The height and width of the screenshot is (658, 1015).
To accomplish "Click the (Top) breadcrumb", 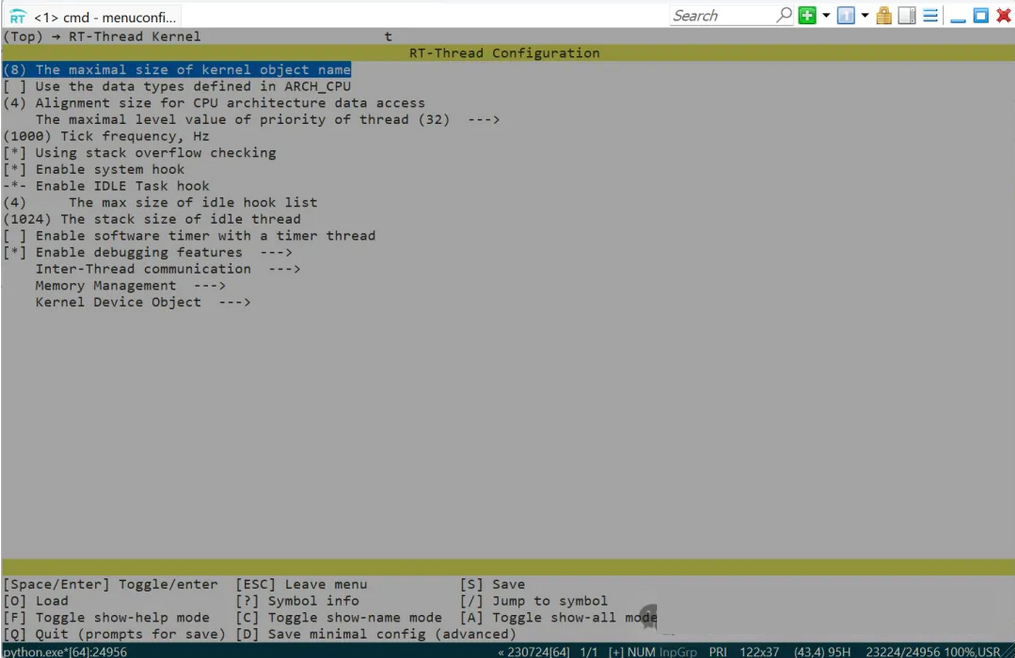I will click(x=23, y=36).
